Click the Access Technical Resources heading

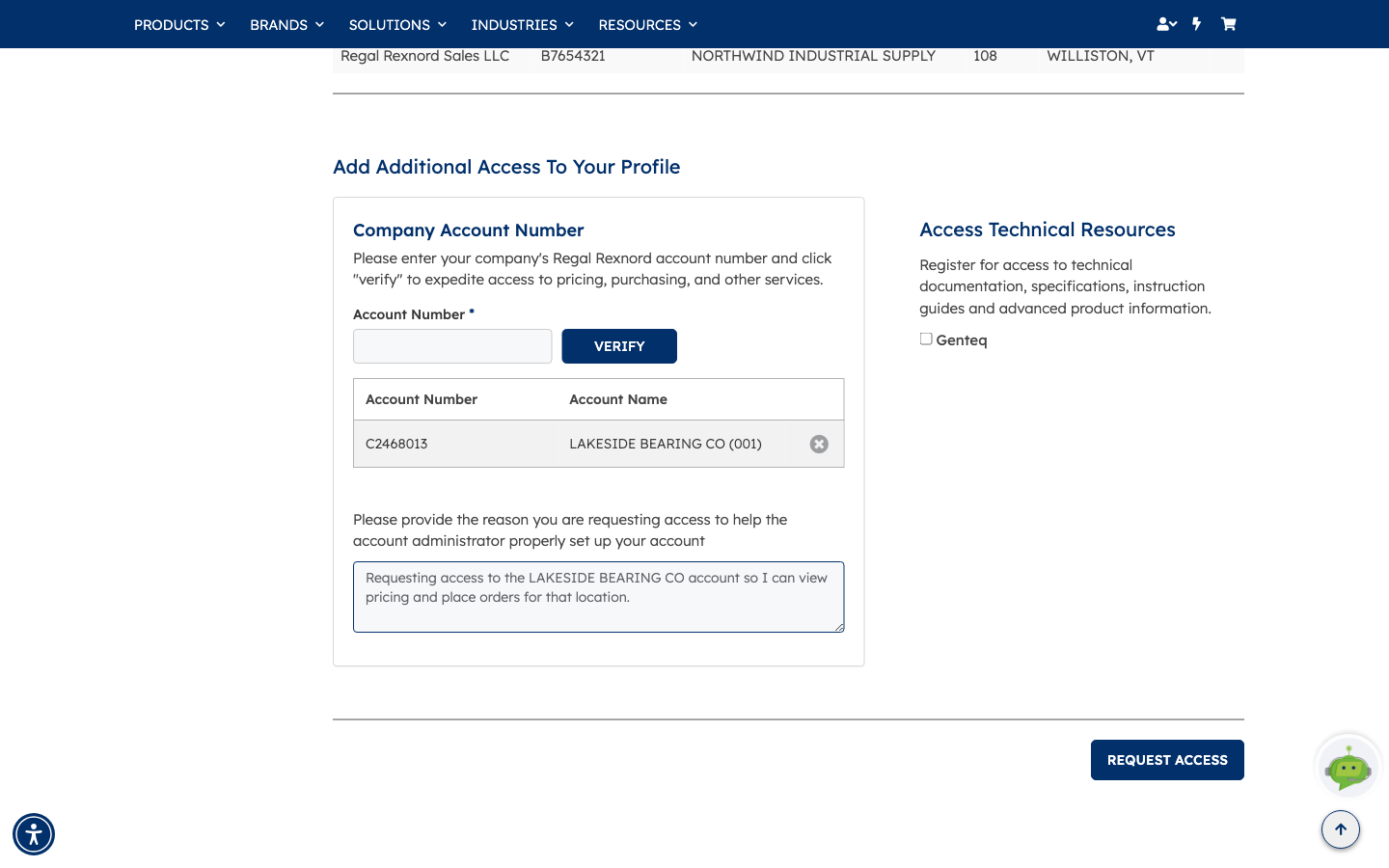click(1048, 230)
